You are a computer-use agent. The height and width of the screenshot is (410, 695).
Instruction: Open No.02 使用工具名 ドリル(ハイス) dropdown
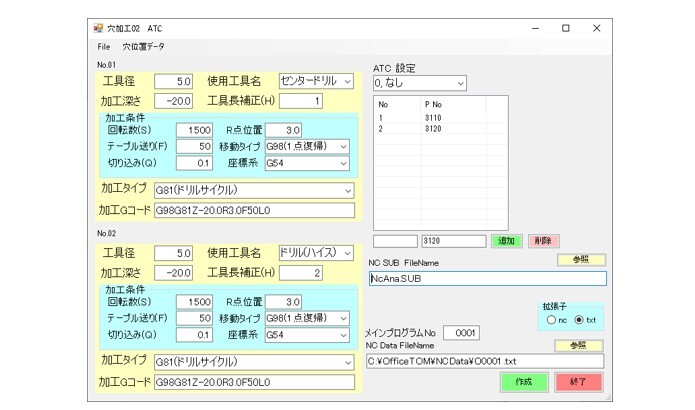[347, 253]
